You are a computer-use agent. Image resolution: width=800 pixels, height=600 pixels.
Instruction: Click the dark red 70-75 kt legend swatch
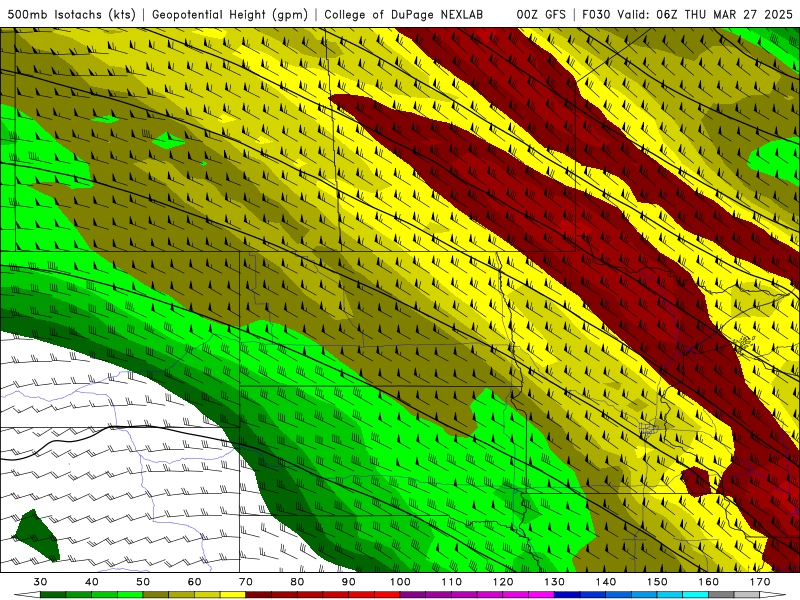click(259, 595)
